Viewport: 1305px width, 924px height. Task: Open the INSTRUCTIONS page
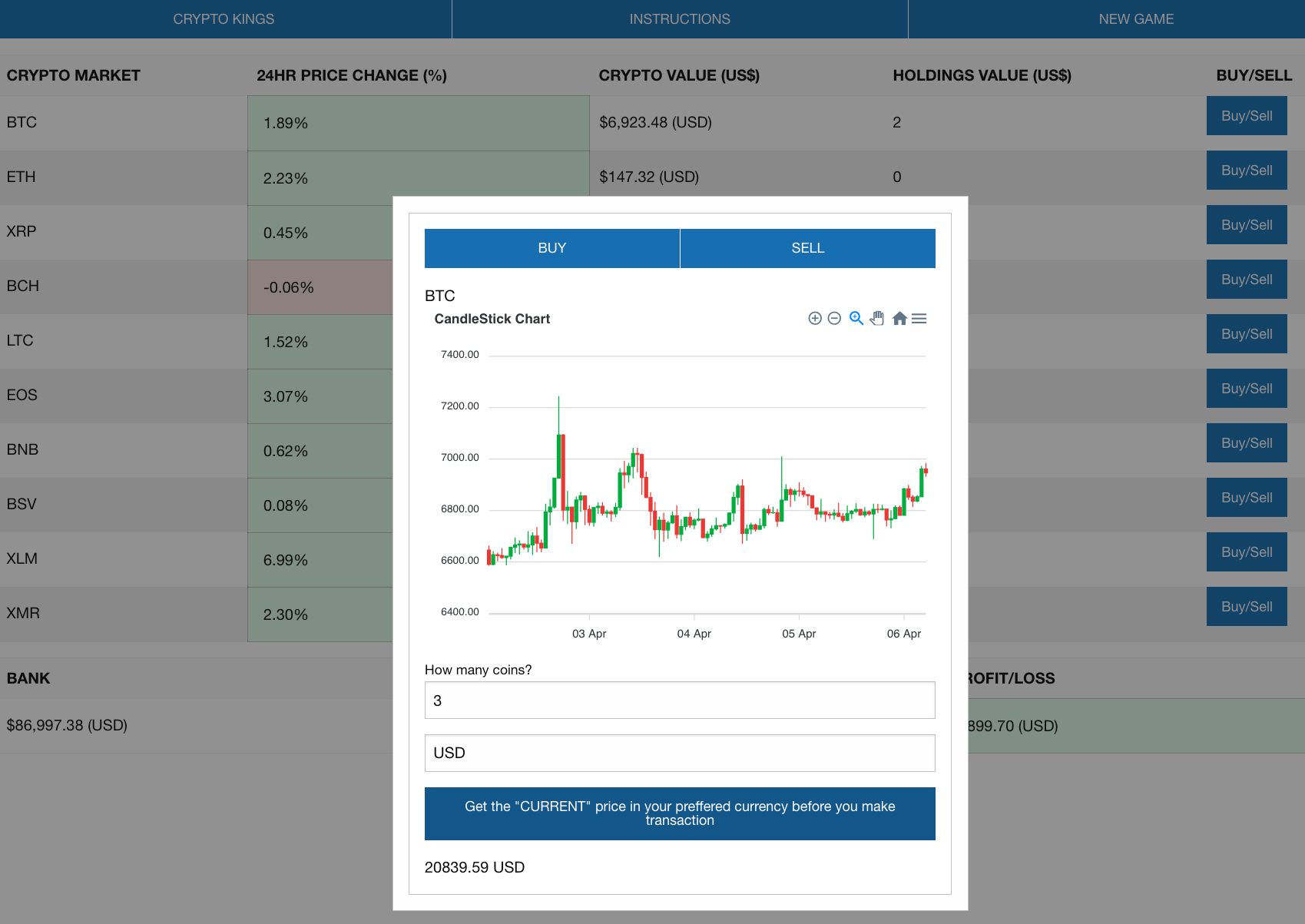(x=679, y=18)
